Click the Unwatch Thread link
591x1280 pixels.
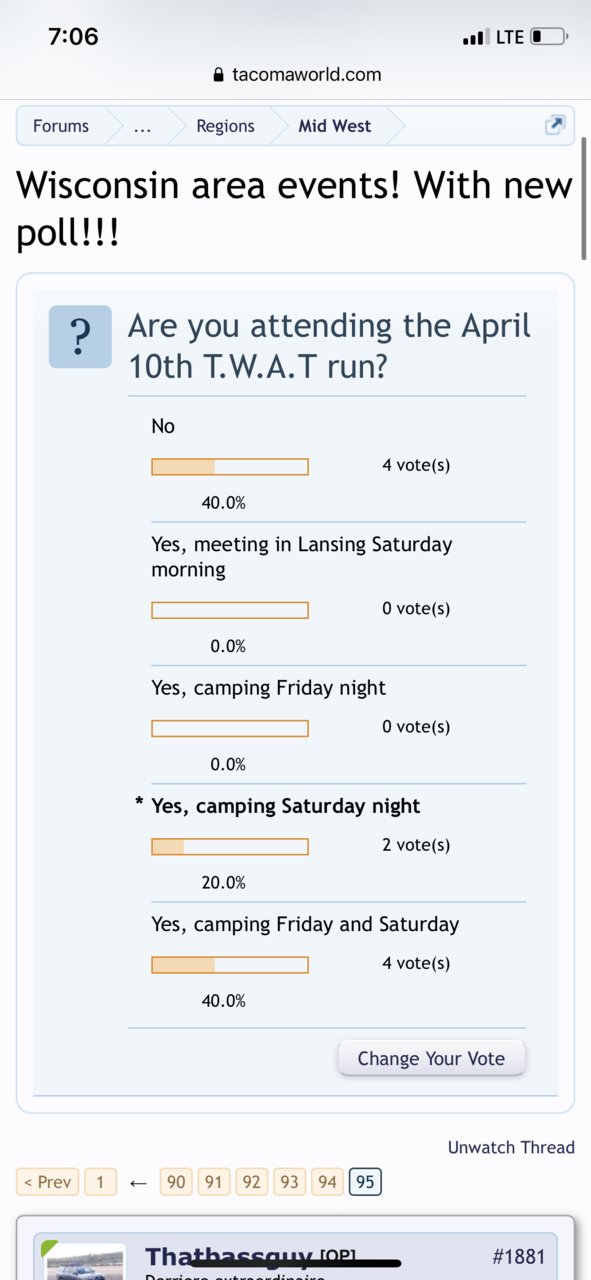point(511,1147)
